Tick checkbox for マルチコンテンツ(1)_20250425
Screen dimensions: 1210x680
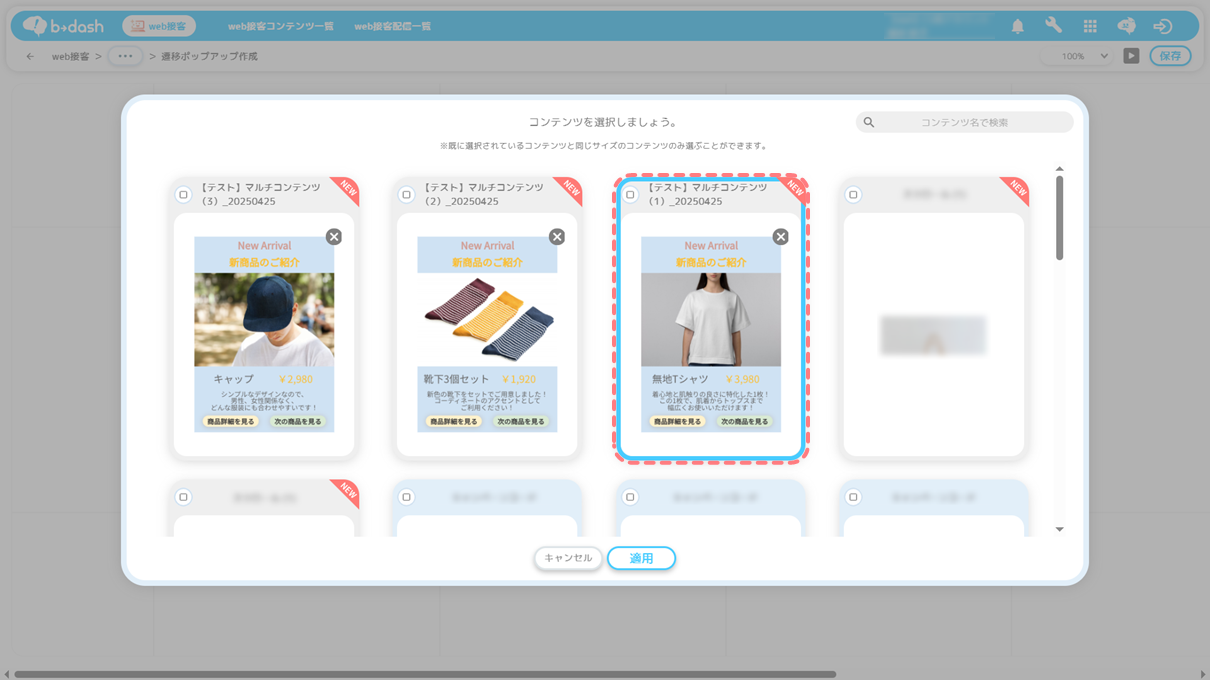630,195
